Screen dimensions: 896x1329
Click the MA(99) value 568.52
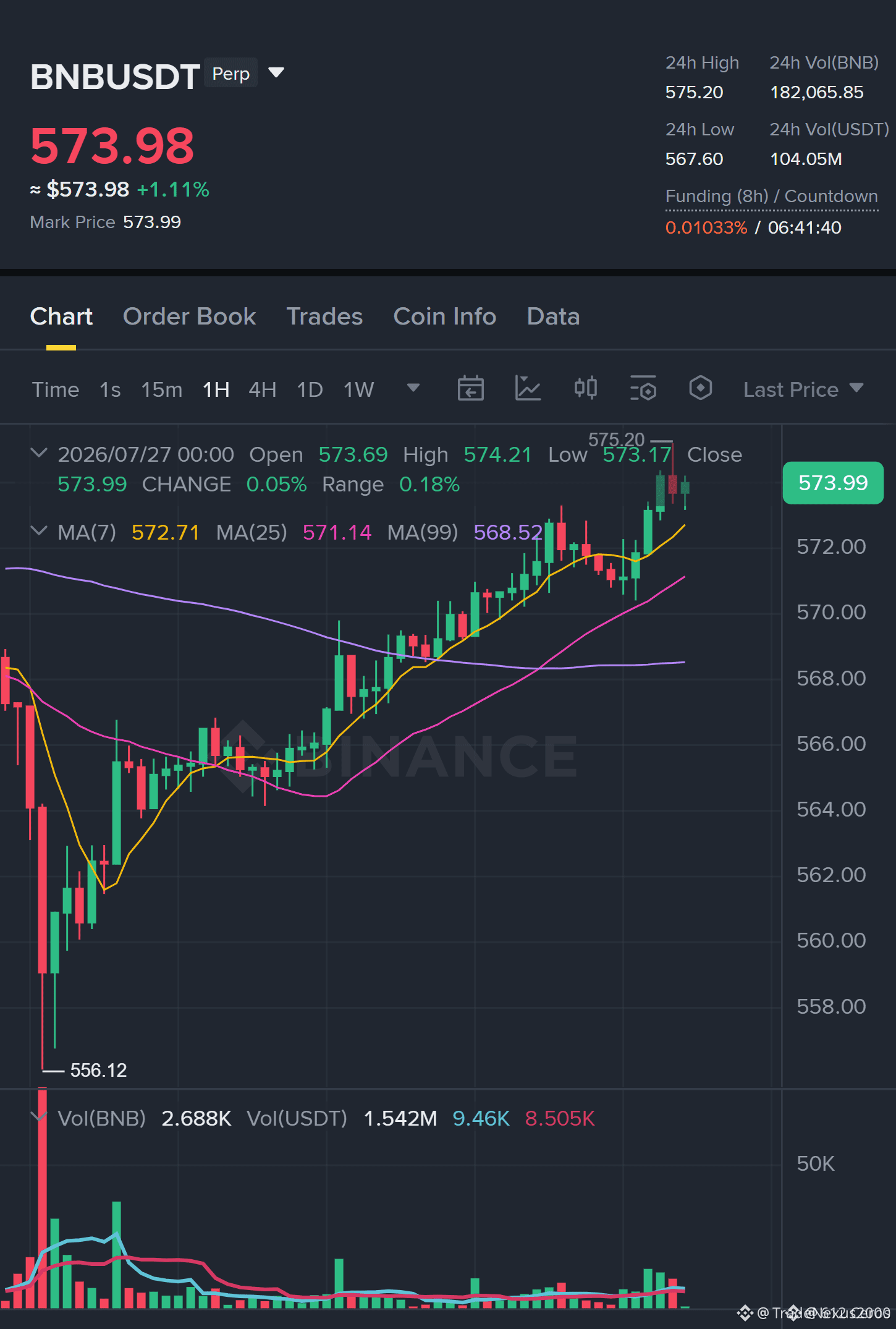click(x=508, y=532)
